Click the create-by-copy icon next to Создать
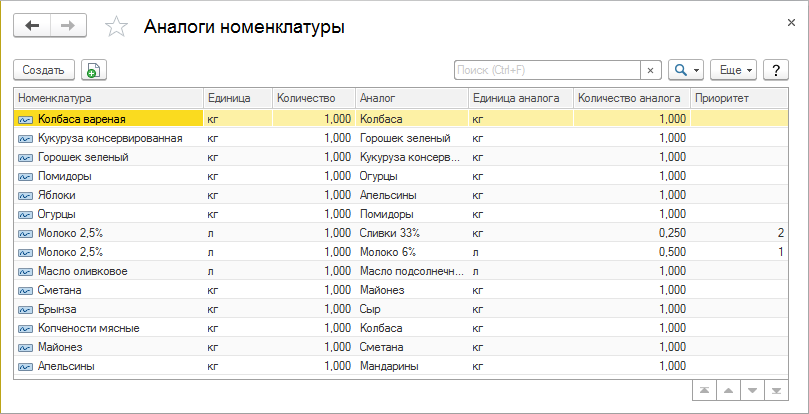This screenshot has width=809, height=414. 94,70
